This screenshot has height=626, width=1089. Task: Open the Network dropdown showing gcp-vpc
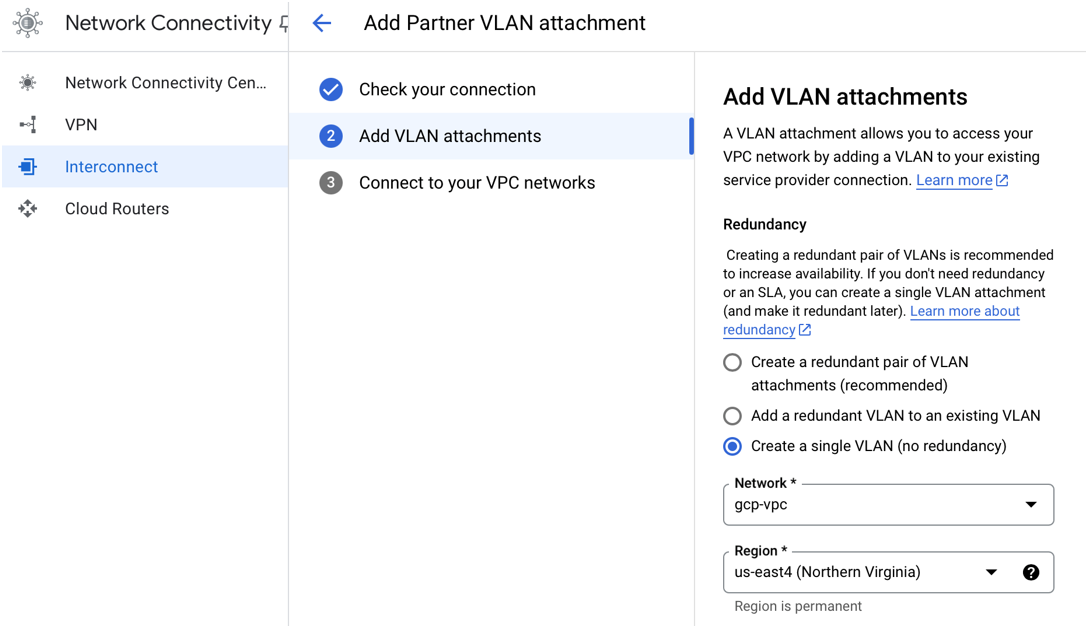pos(888,505)
